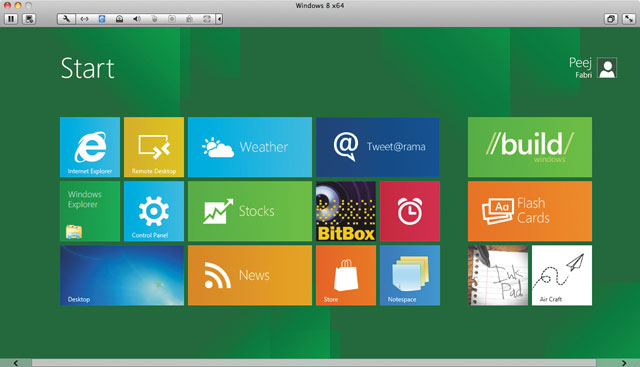Screen dimensions: 640x367
Task: Click the Windows 8 x64 window title
Action: point(320,6)
